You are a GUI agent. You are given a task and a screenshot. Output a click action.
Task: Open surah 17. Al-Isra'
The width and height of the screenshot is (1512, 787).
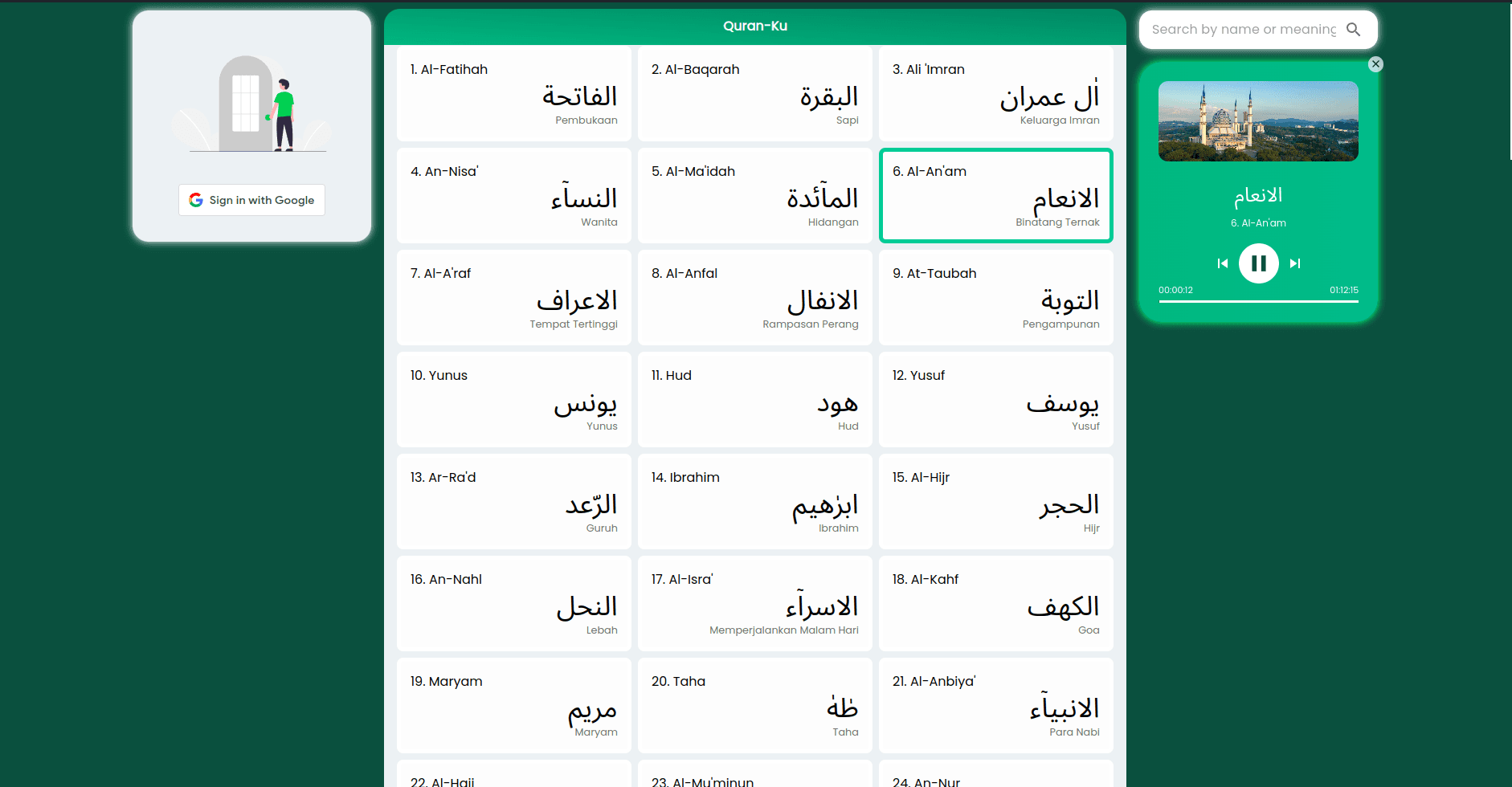pyautogui.click(x=755, y=604)
